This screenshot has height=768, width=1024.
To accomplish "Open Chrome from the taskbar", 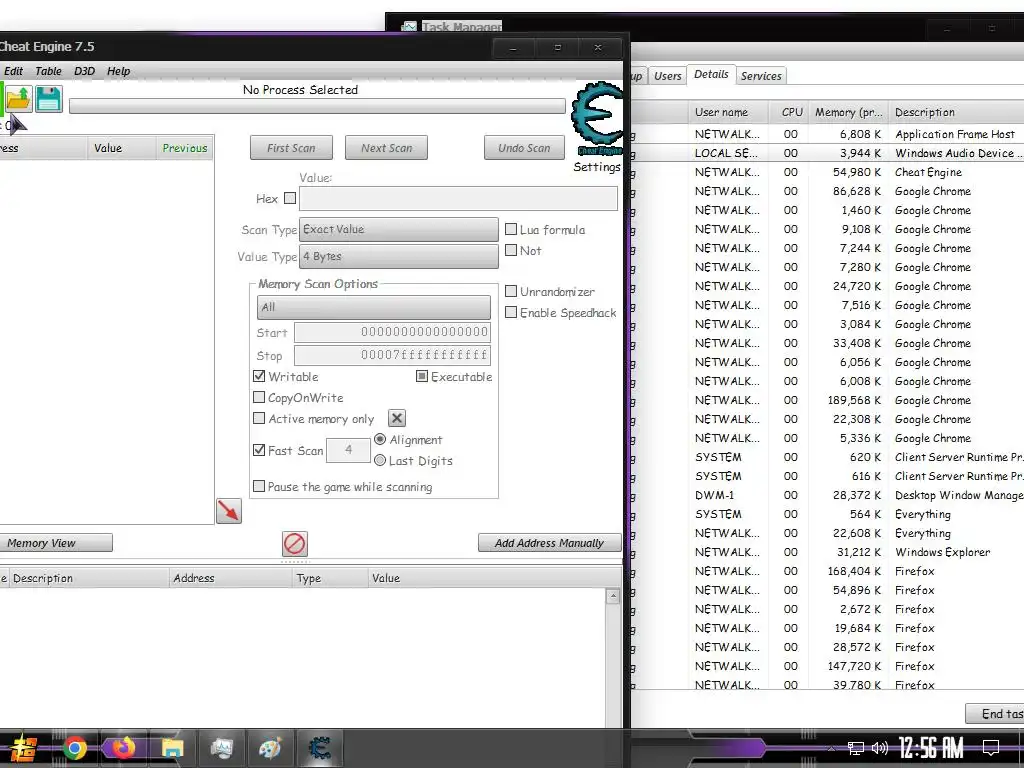I will click(74, 748).
